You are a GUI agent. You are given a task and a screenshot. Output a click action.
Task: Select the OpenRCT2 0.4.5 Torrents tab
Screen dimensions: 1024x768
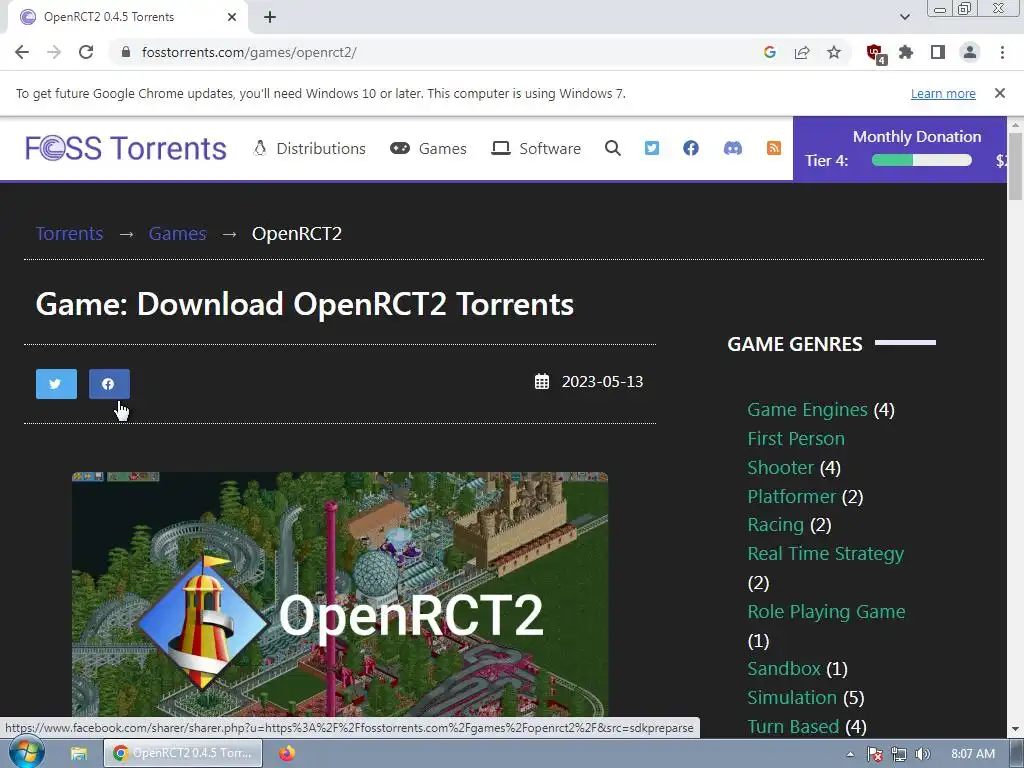point(128,17)
